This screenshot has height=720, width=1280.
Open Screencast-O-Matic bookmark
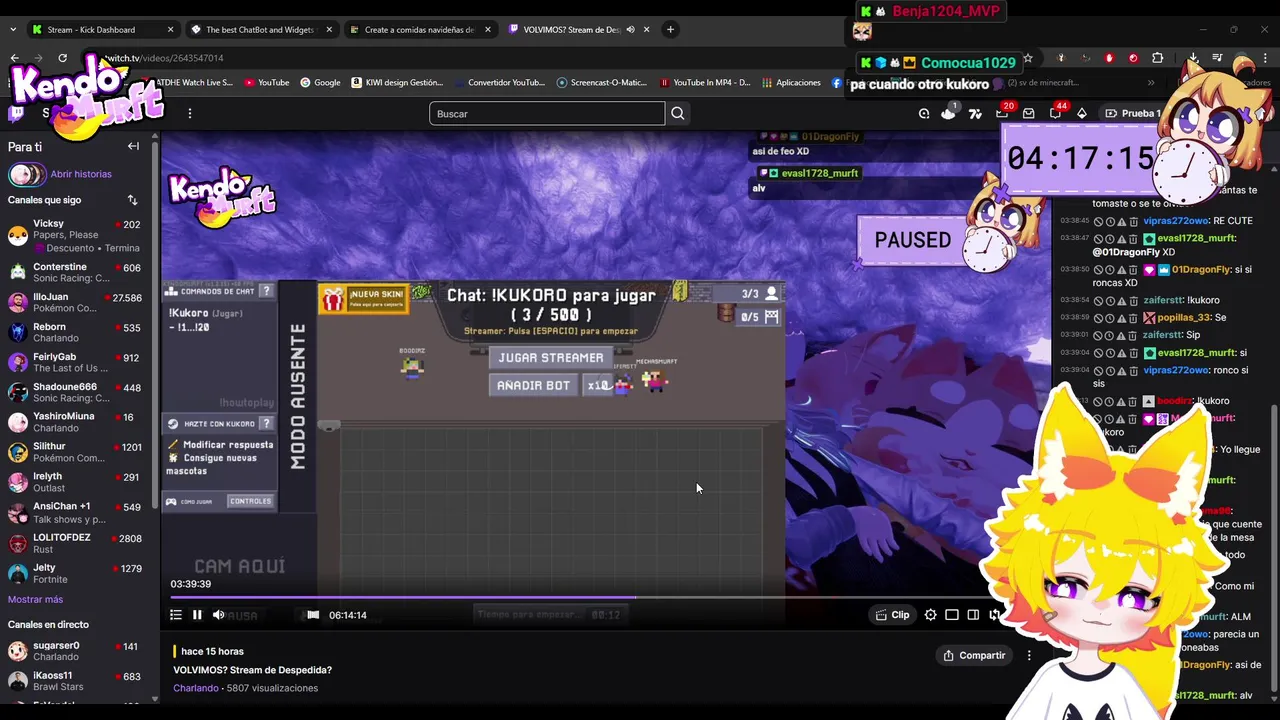pyautogui.click(x=601, y=83)
